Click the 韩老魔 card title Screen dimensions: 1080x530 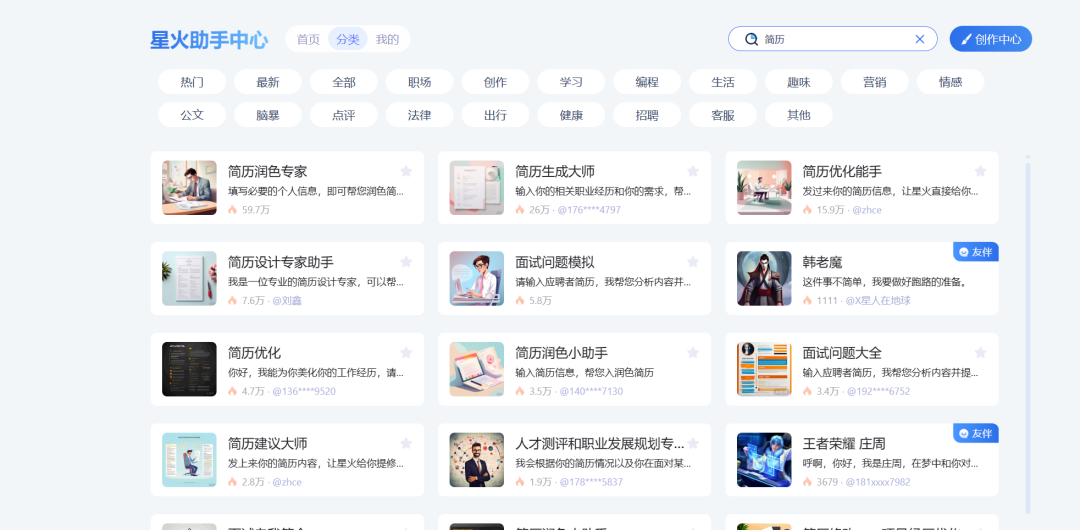[822, 263]
